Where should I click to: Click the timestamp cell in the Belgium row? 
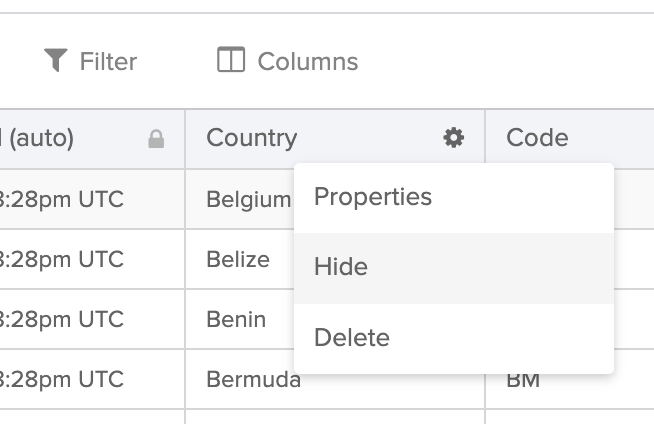click(x=62, y=199)
